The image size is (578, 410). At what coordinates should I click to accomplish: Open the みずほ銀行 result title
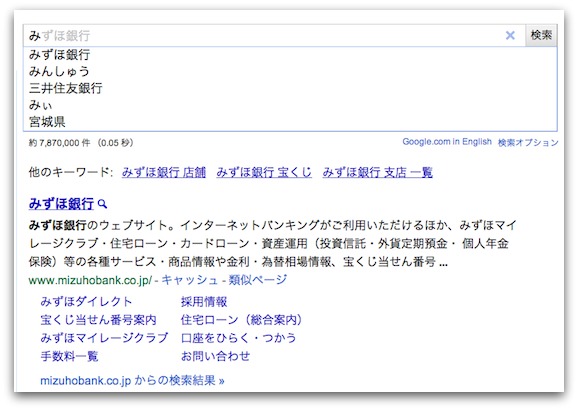point(61,204)
